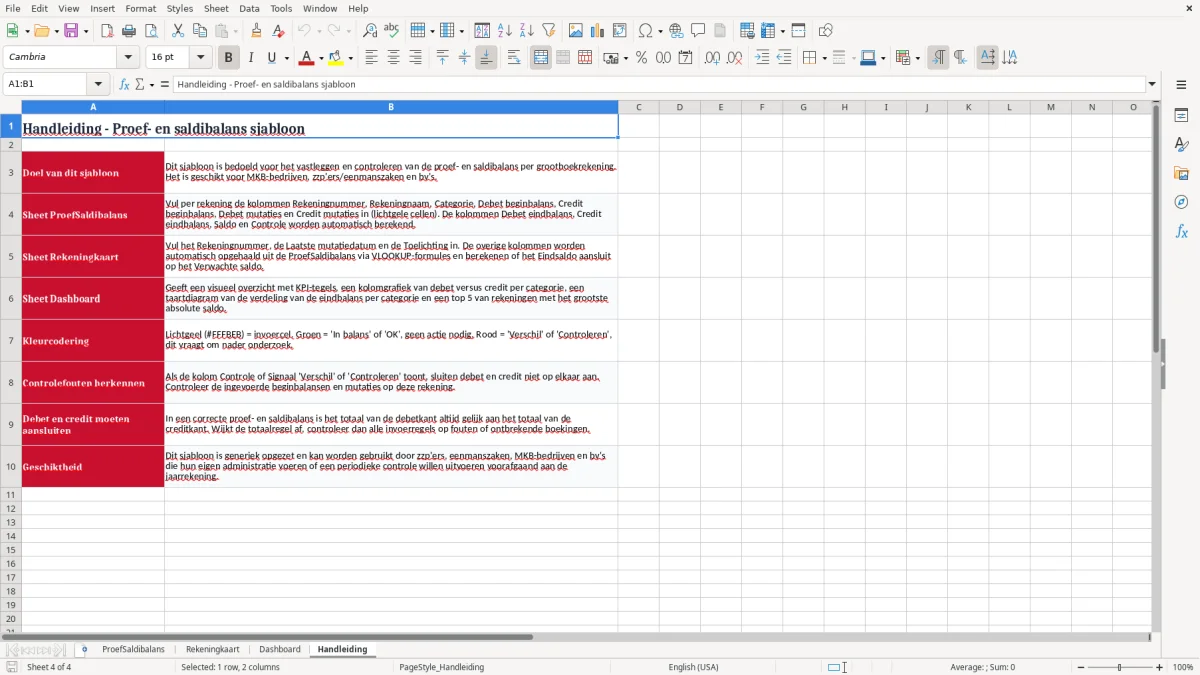Toggle Left-to-Right text direction
The width and height of the screenshot is (1200, 675).
[938, 58]
